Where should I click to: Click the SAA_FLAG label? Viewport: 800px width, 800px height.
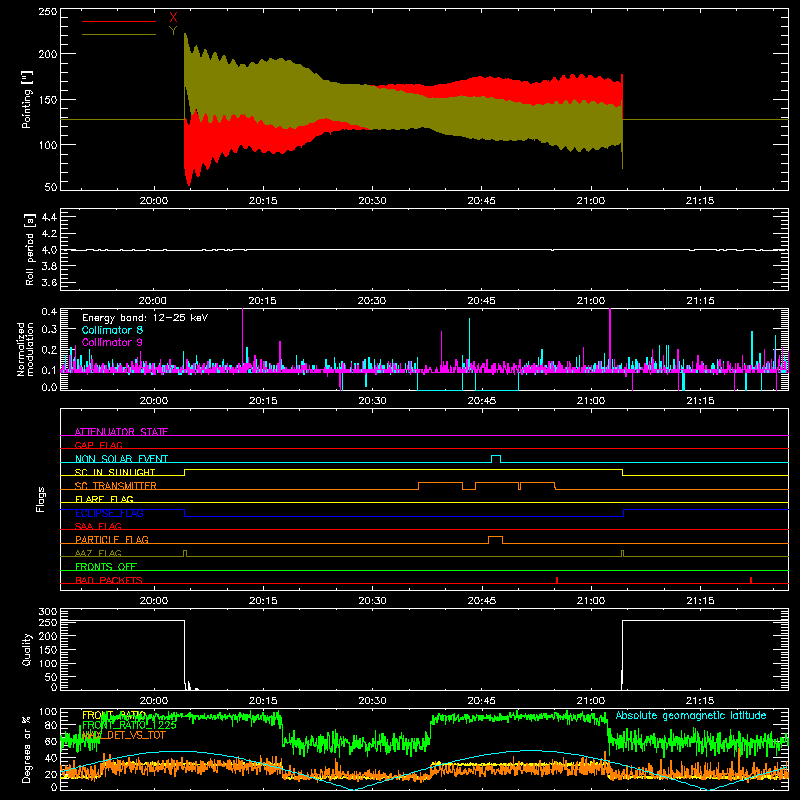coord(98,526)
